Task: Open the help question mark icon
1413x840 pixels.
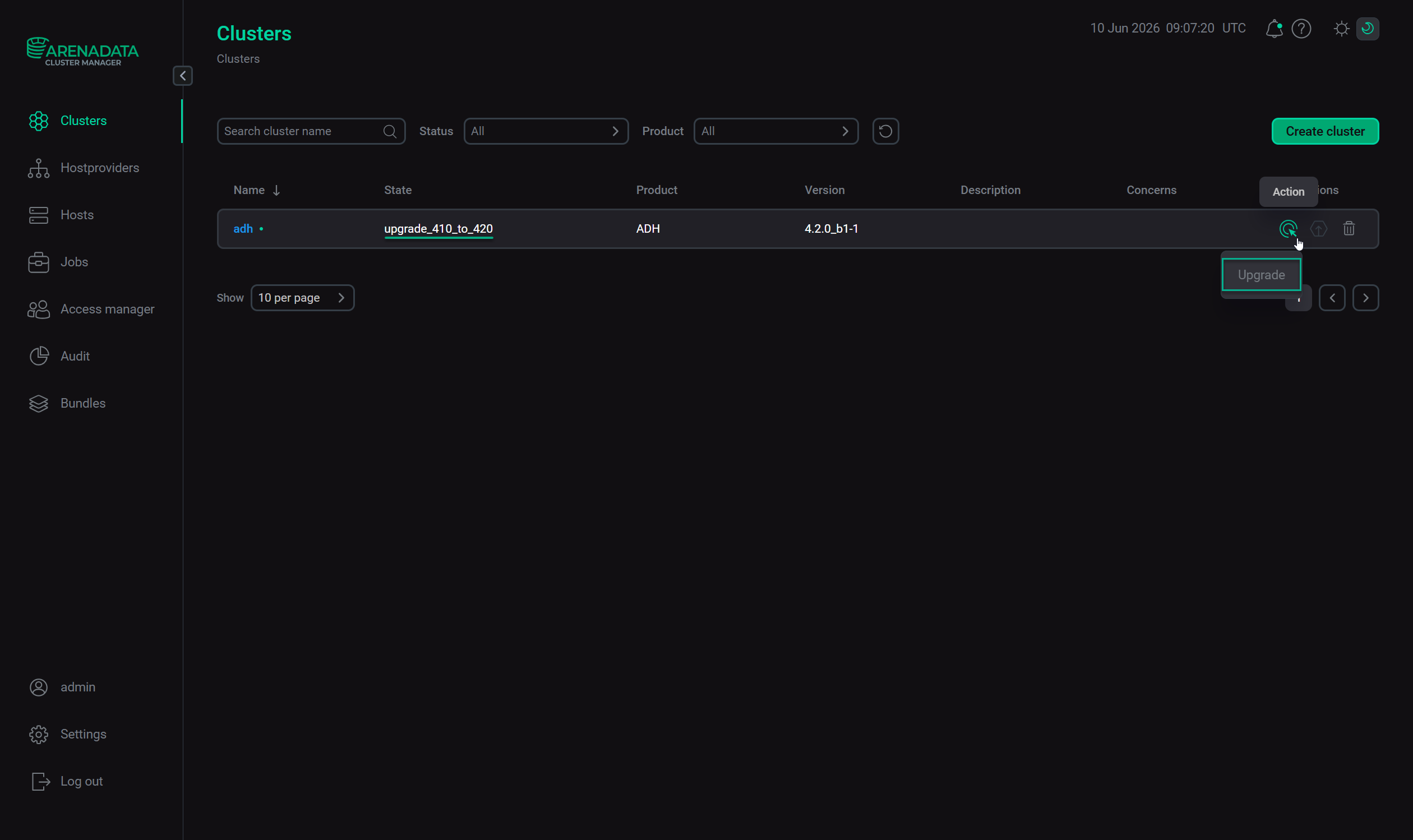Action: pos(1301,29)
